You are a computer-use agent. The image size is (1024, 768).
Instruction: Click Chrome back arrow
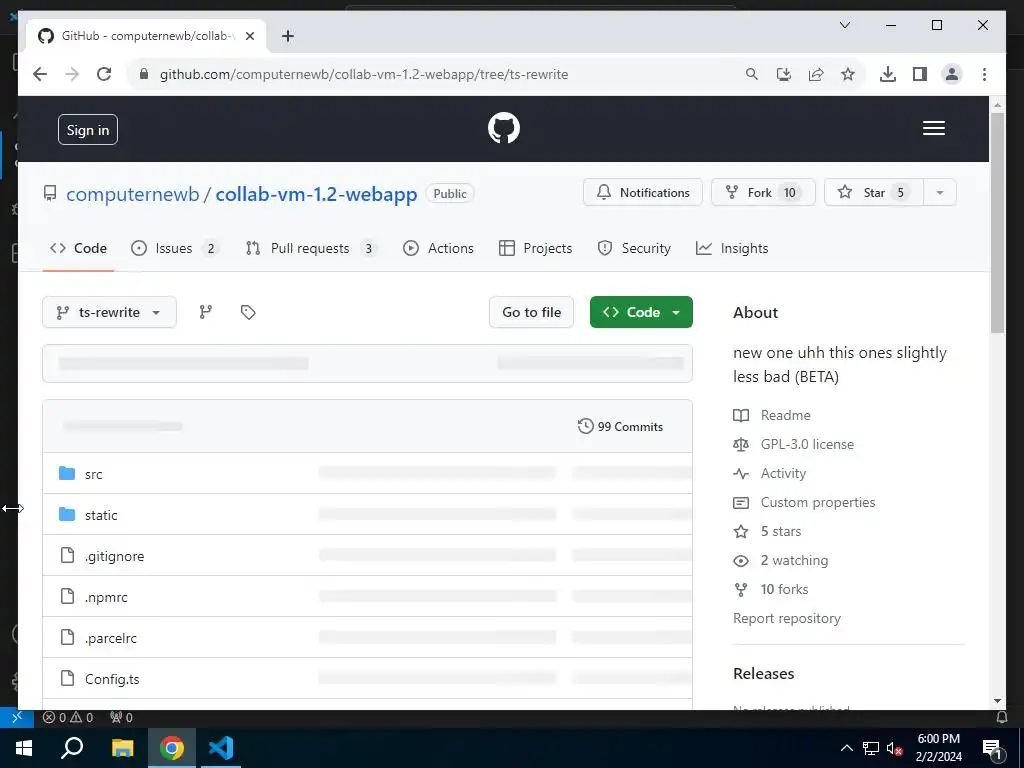pos(40,74)
